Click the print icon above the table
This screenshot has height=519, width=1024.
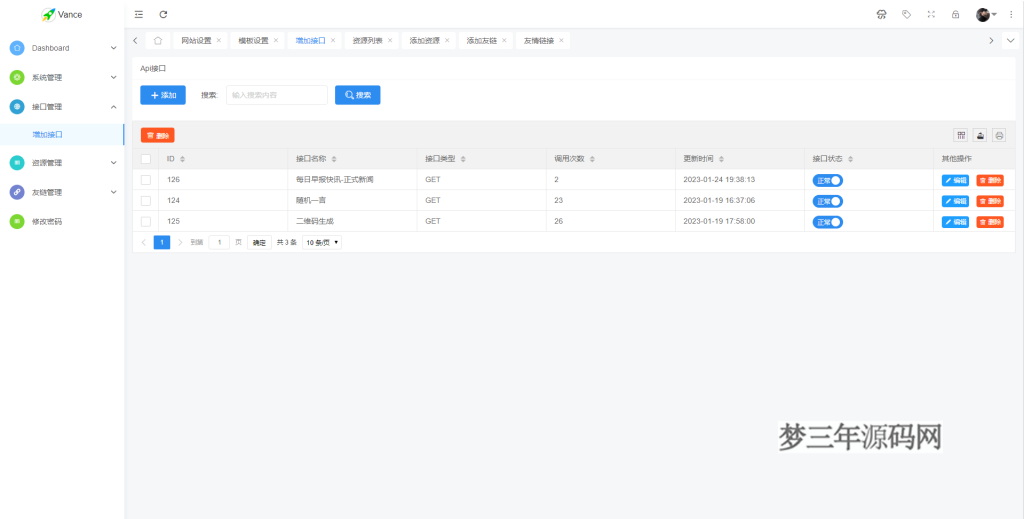pyautogui.click(x=999, y=135)
